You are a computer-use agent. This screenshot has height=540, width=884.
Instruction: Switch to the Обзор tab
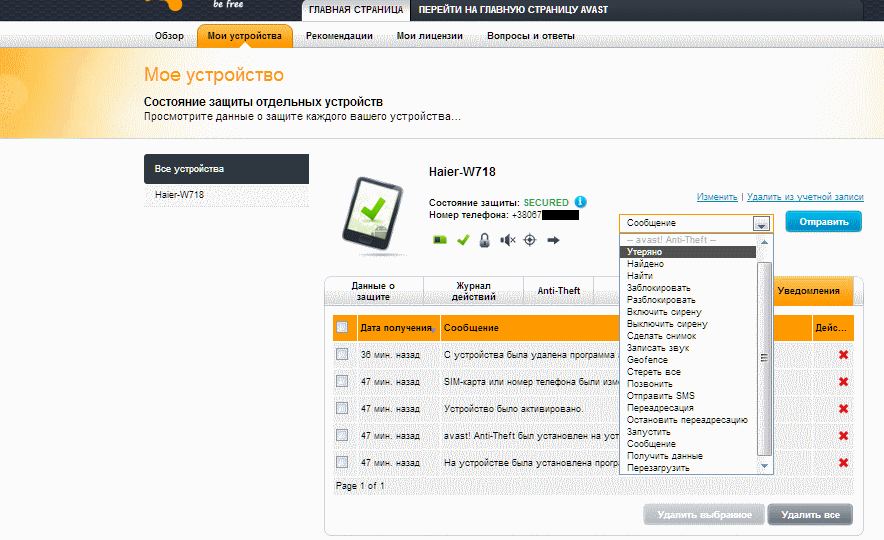169,36
